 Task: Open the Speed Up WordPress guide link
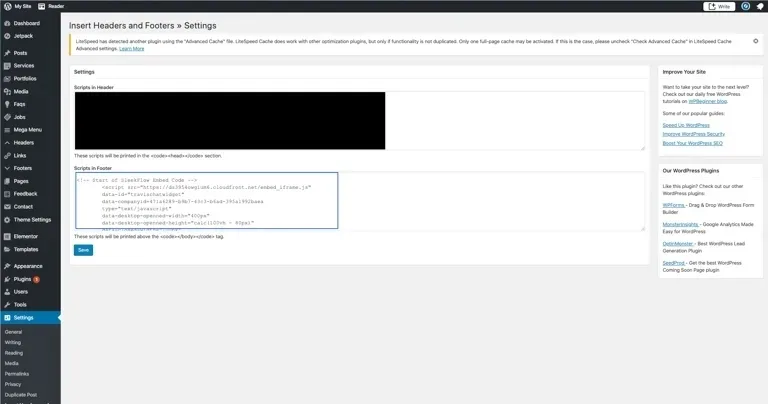point(686,125)
